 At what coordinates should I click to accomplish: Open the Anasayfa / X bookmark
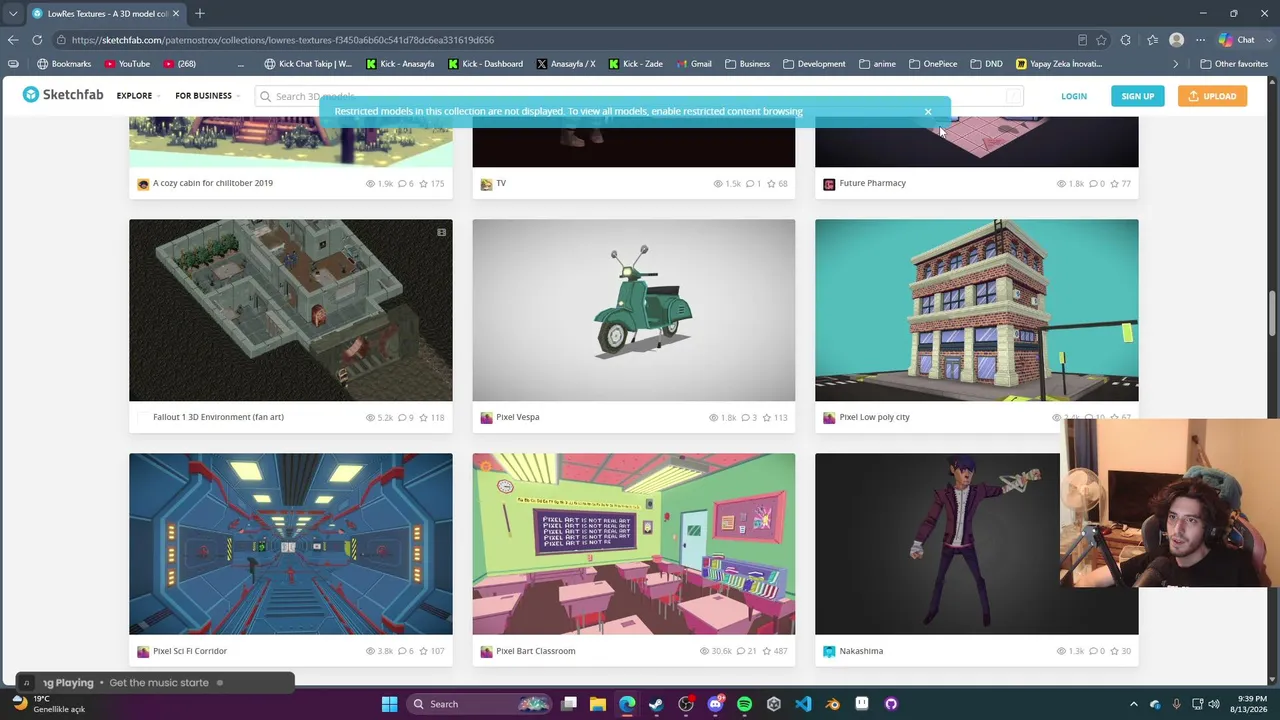pos(566,64)
